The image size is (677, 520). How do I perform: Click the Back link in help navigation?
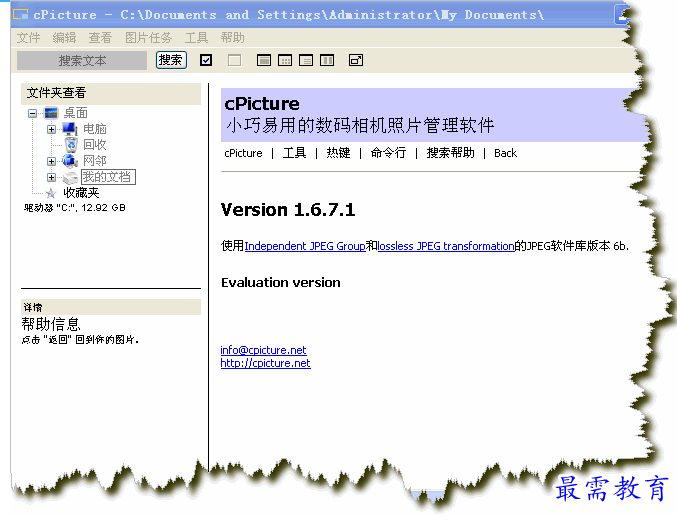point(506,153)
